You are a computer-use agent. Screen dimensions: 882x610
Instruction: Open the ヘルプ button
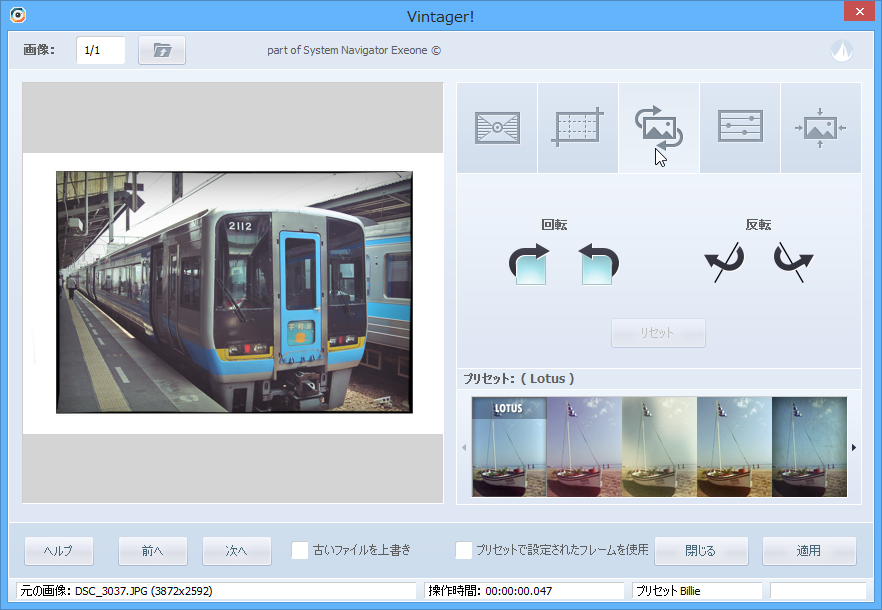(58, 550)
